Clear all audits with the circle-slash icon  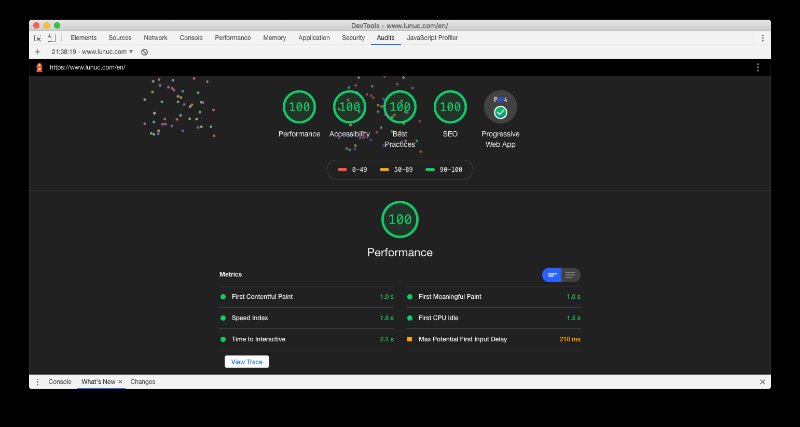click(x=144, y=52)
